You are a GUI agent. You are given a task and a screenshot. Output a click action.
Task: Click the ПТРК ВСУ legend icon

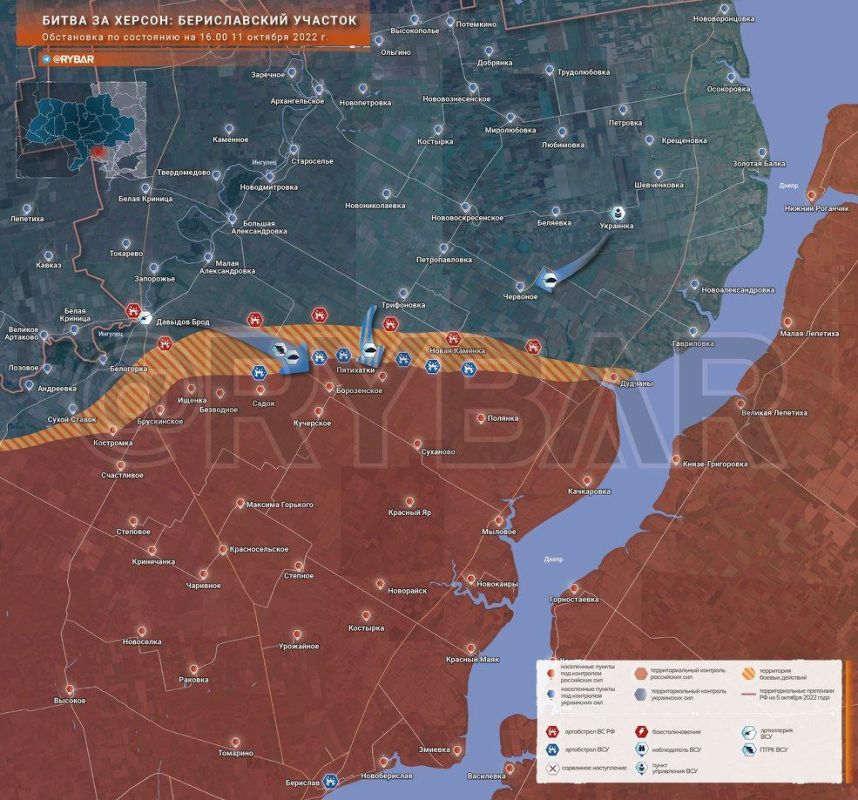[x=749, y=750]
